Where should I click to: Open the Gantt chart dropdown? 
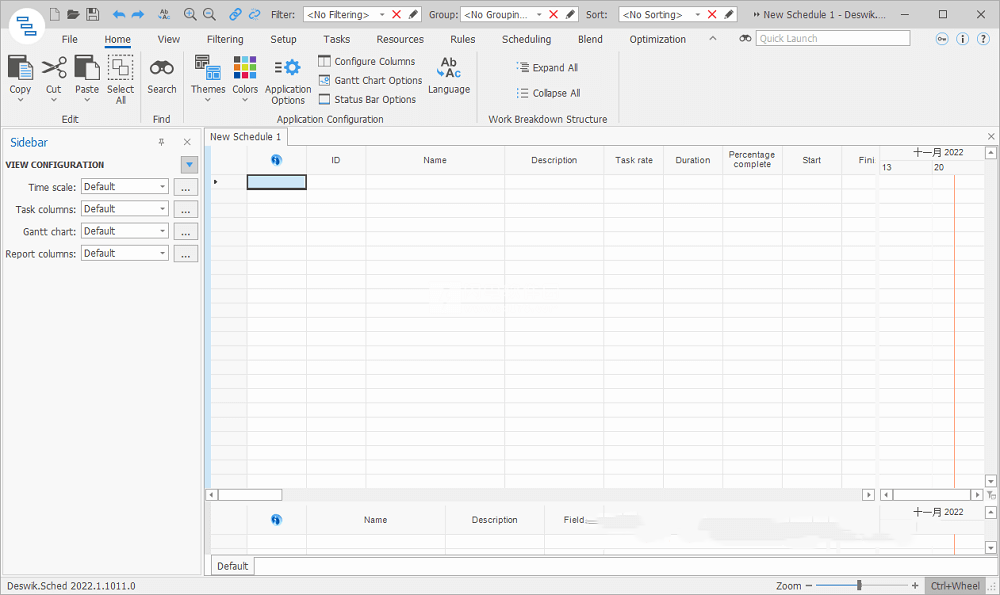[x=163, y=231]
